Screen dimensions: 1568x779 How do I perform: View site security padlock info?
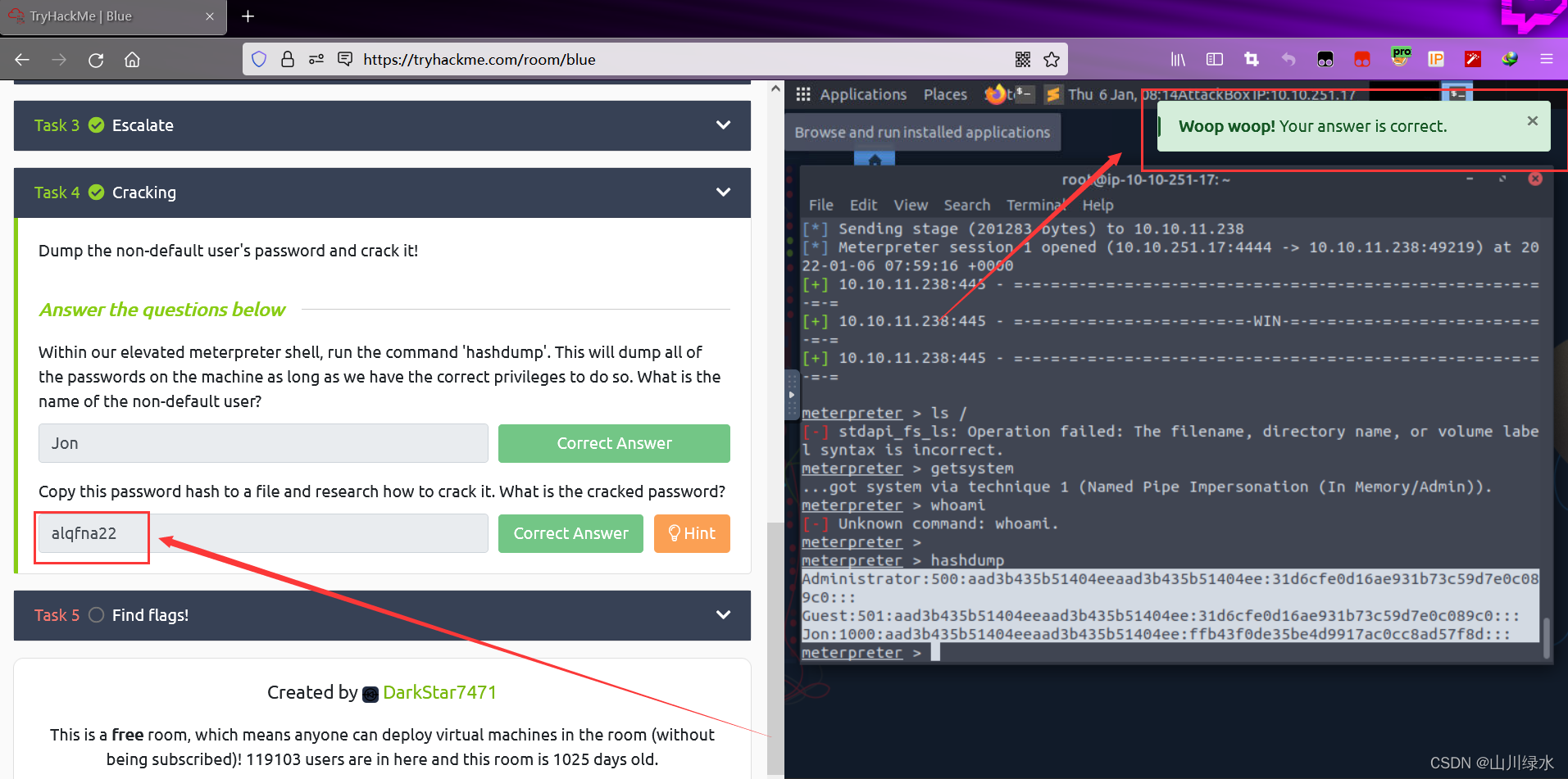click(x=288, y=59)
